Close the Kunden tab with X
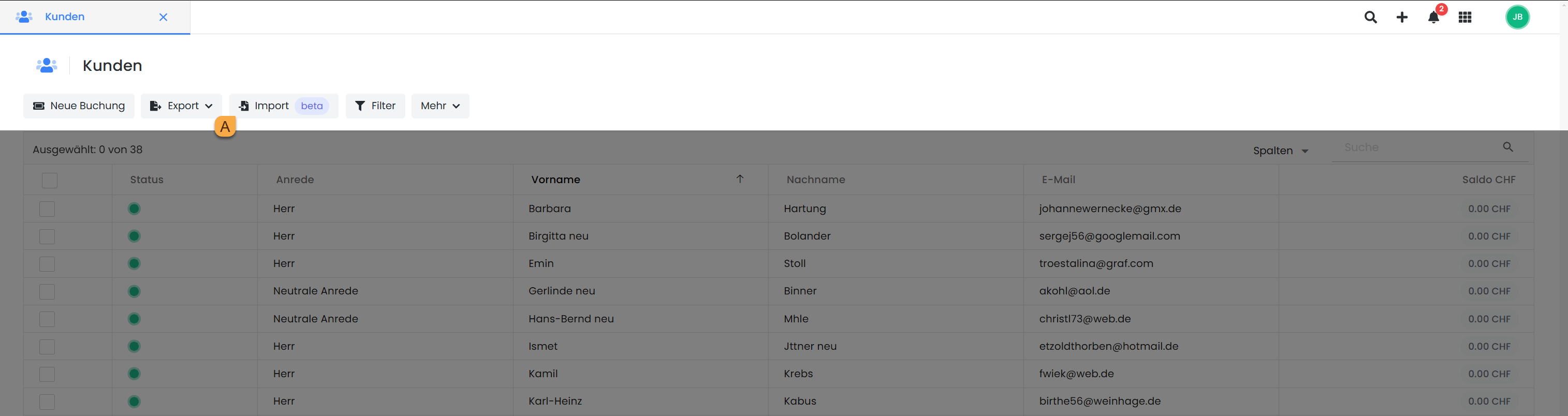The image size is (1568, 416). (163, 17)
